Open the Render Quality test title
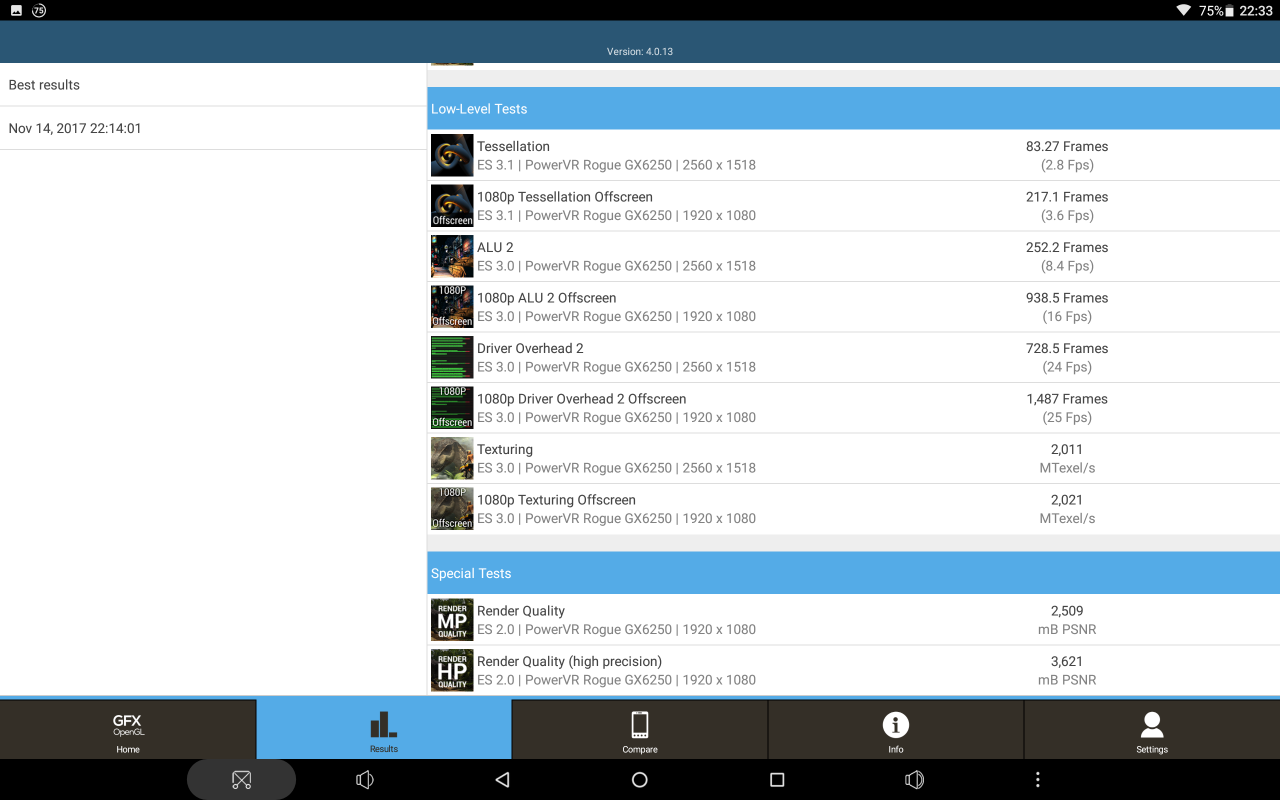The width and height of the screenshot is (1280, 800). [521, 611]
